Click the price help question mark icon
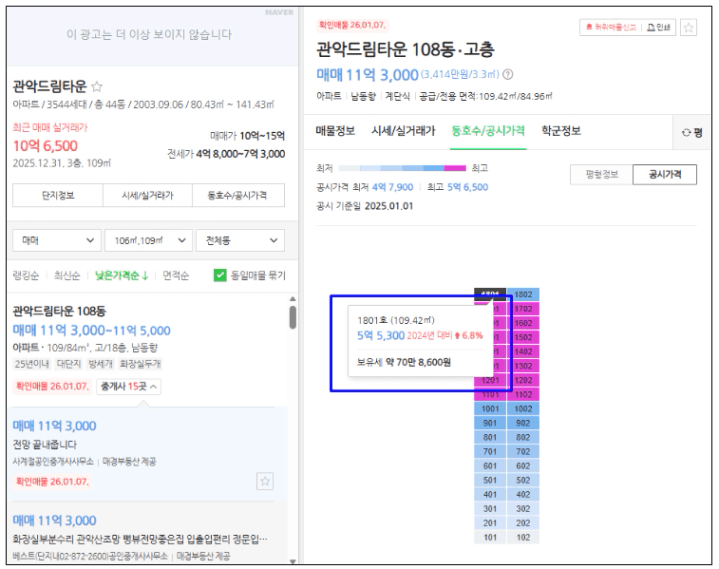This screenshot has height=569, width=719. (508, 74)
